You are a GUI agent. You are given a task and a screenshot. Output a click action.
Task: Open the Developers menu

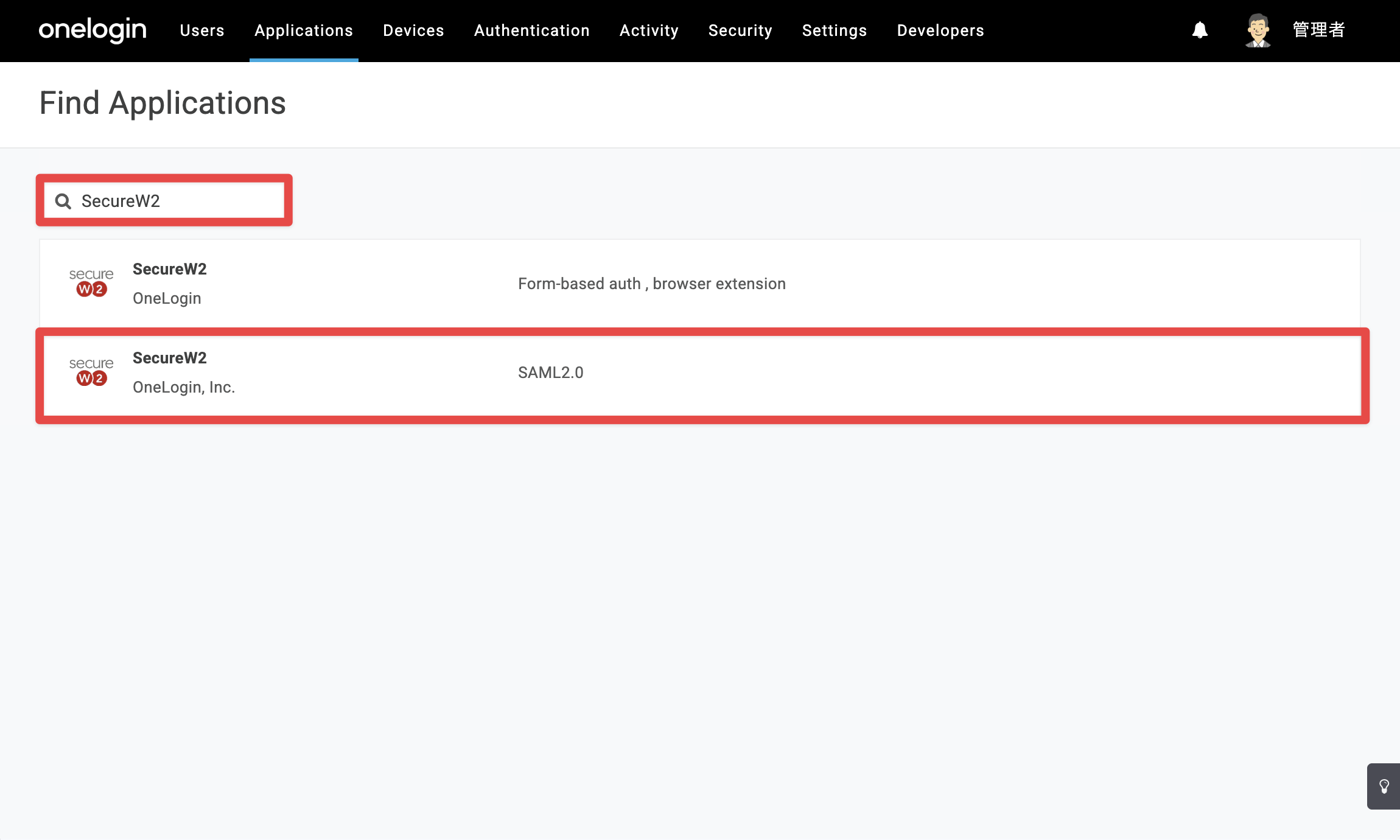[940, 30]
